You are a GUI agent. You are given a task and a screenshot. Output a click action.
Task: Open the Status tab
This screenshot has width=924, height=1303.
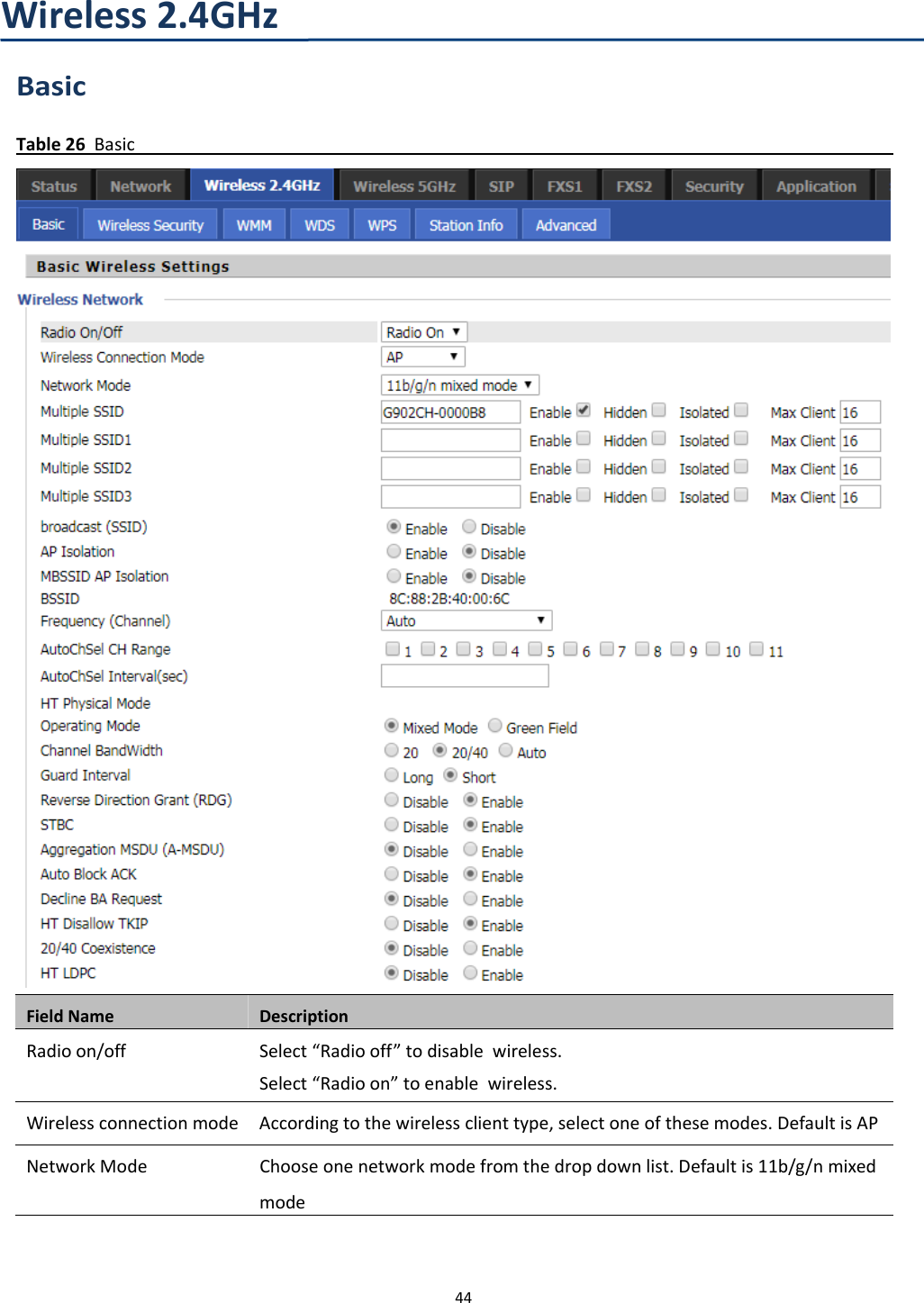(53, 185)
